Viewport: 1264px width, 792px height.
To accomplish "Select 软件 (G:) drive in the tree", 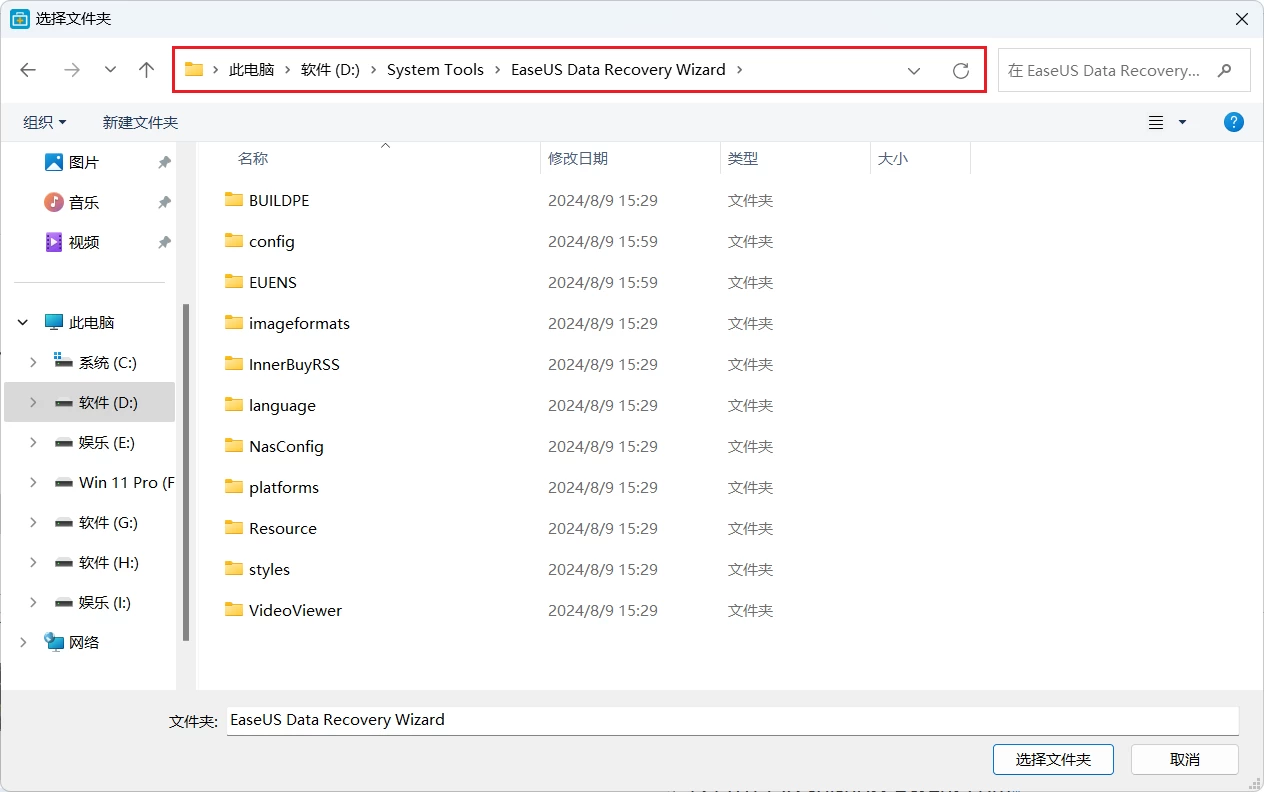I will point(108,522).
